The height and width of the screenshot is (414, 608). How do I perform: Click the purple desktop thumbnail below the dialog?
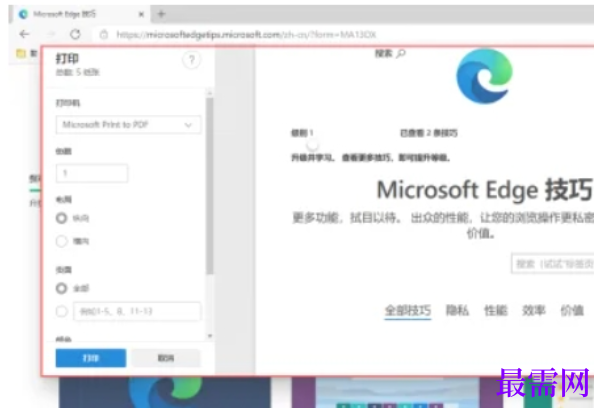point(397,392)
